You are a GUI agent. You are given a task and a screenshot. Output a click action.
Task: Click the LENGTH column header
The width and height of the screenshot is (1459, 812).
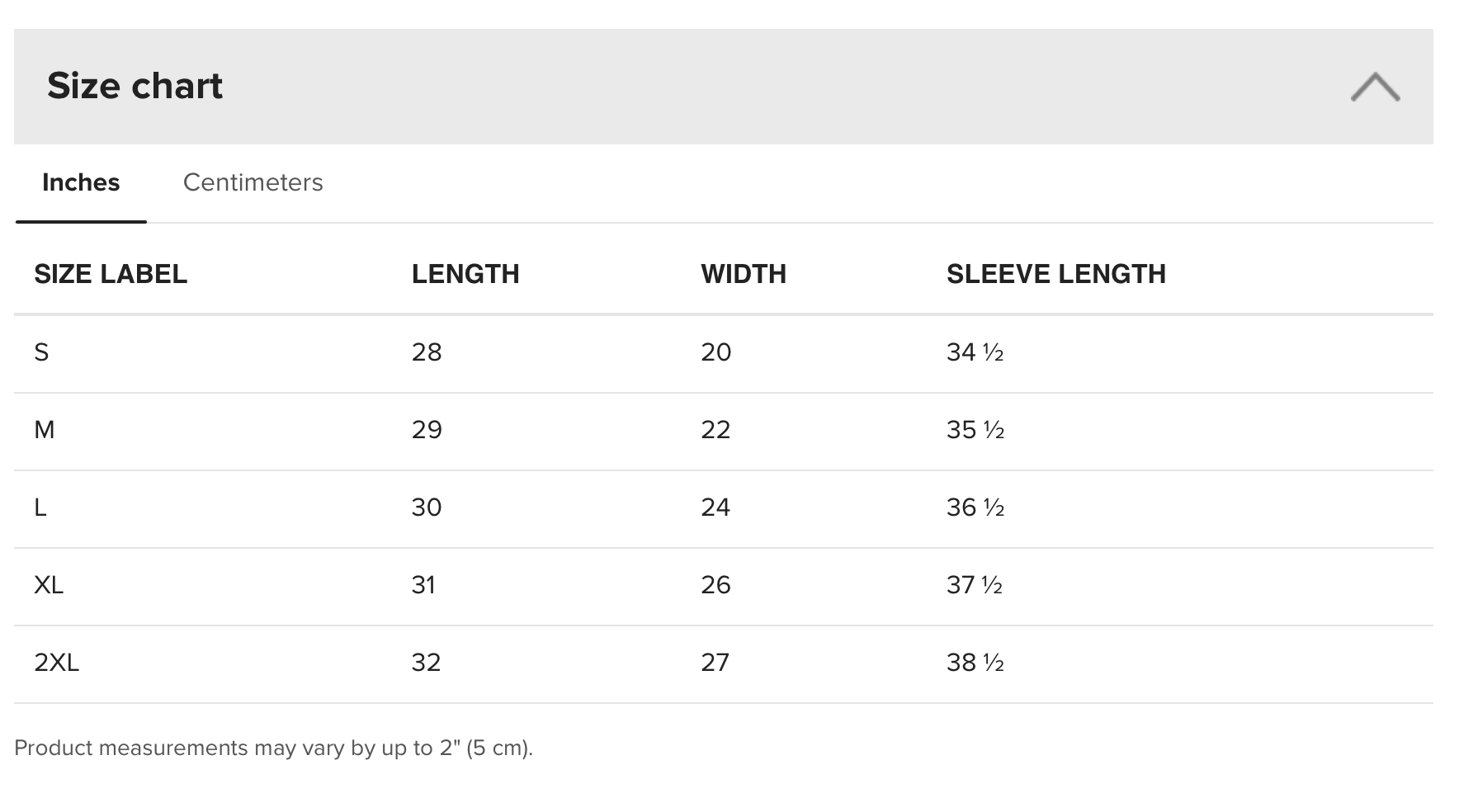[x=465, y=274]
